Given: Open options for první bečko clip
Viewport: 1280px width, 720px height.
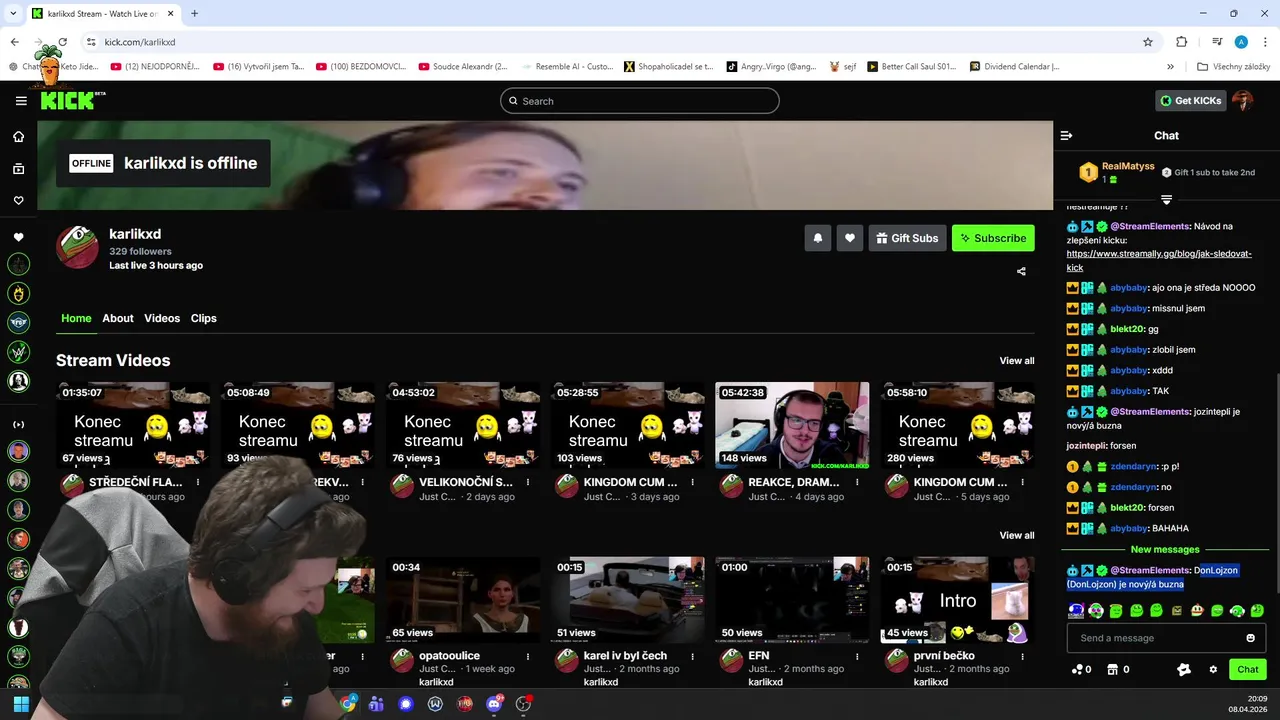Looking at the screenshot, I should pos(1023,656).
